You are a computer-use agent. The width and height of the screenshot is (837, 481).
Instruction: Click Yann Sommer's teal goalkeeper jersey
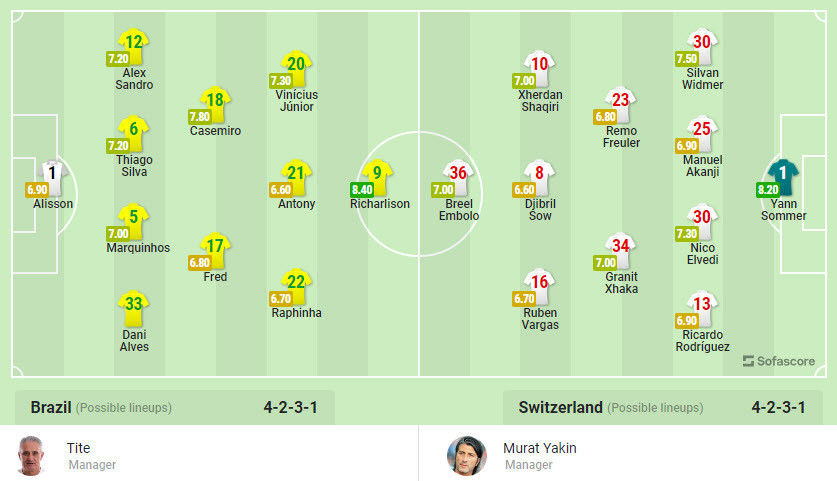click(783, 173)
